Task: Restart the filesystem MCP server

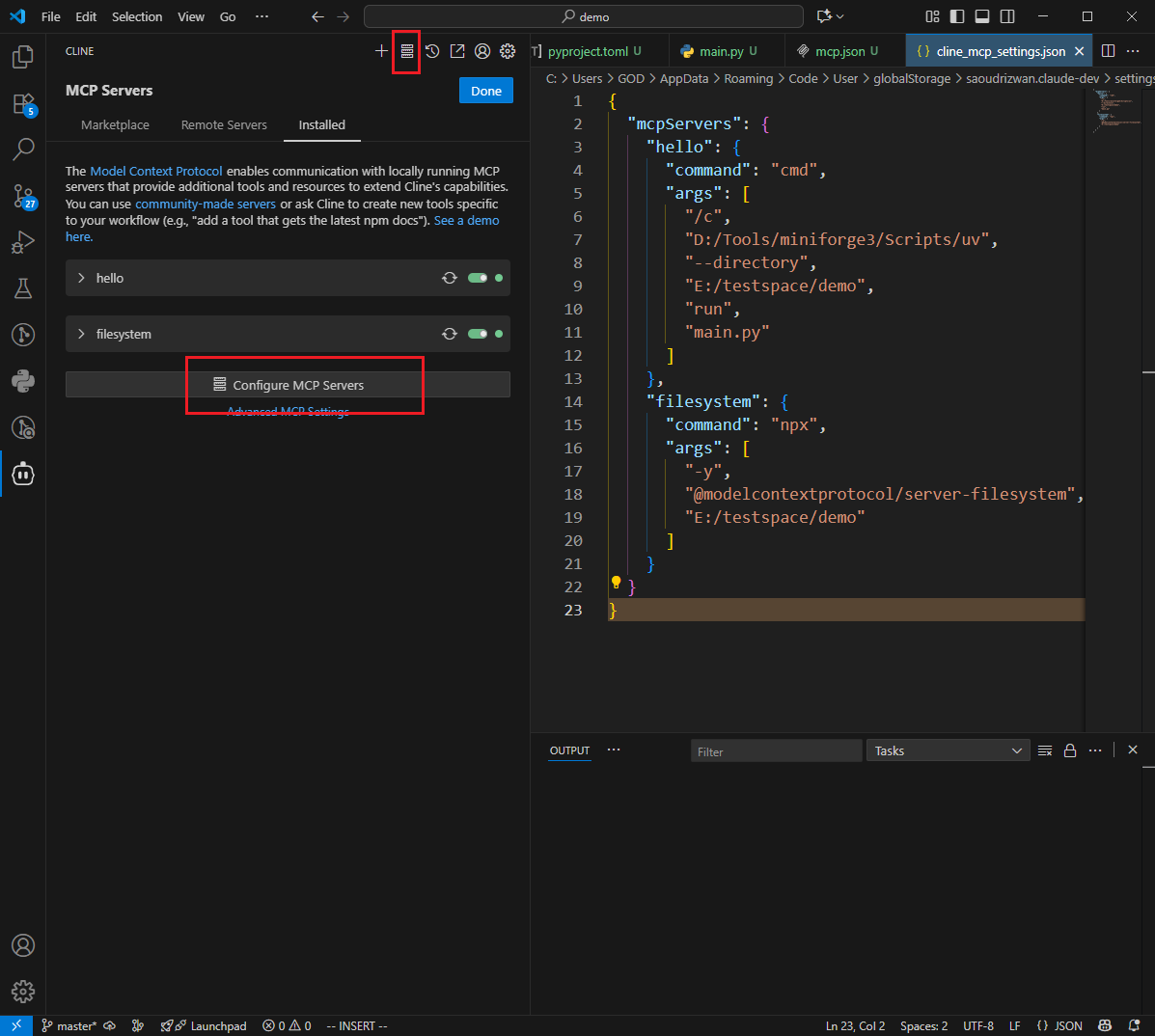Action: (x=450, y=334)
